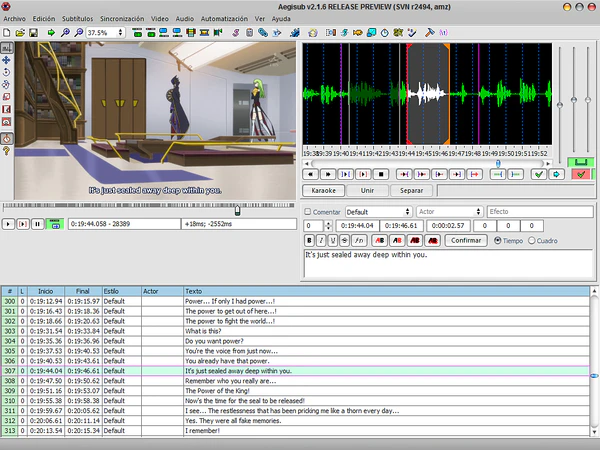
Task: Commit audio changes with green checkmark
Action: (538, 174)
